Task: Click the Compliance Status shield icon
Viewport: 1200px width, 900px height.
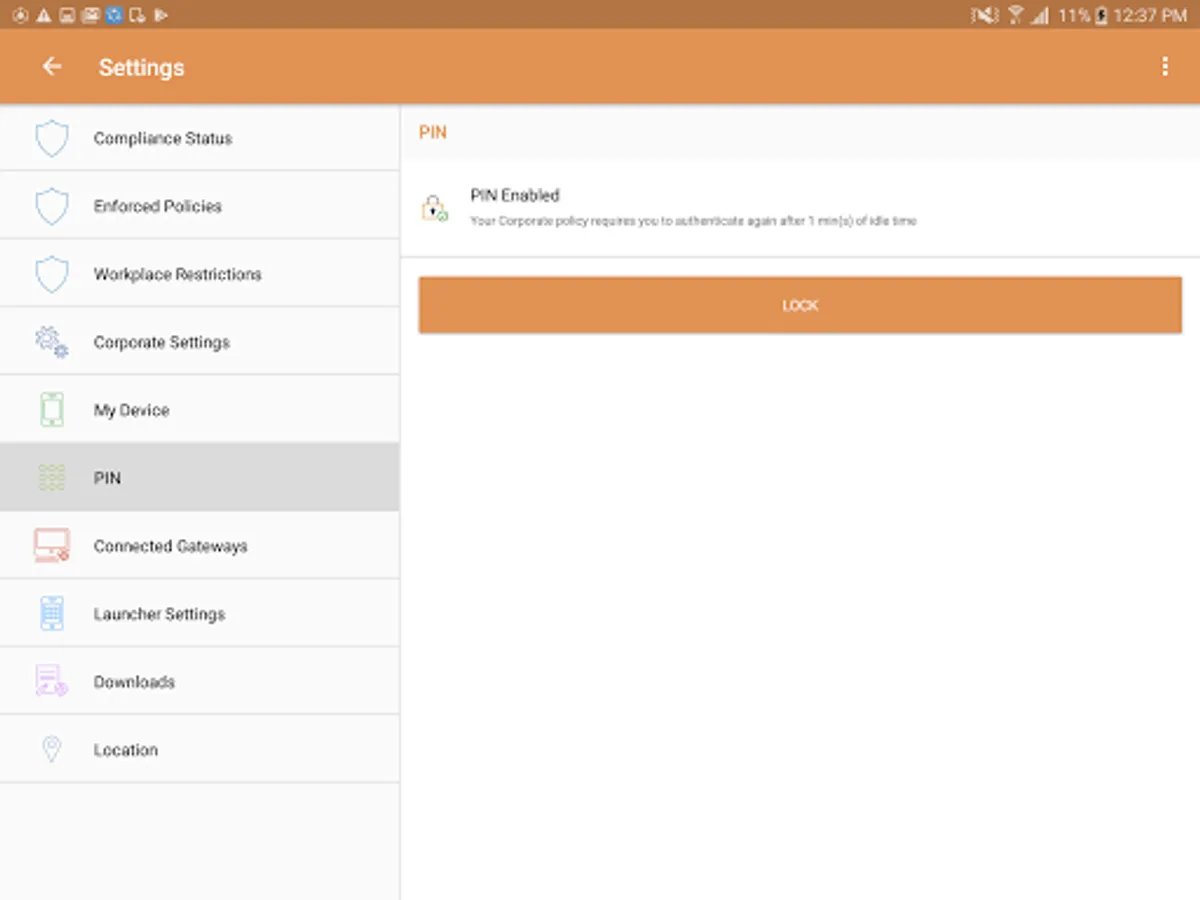Action: pos(52,139)
